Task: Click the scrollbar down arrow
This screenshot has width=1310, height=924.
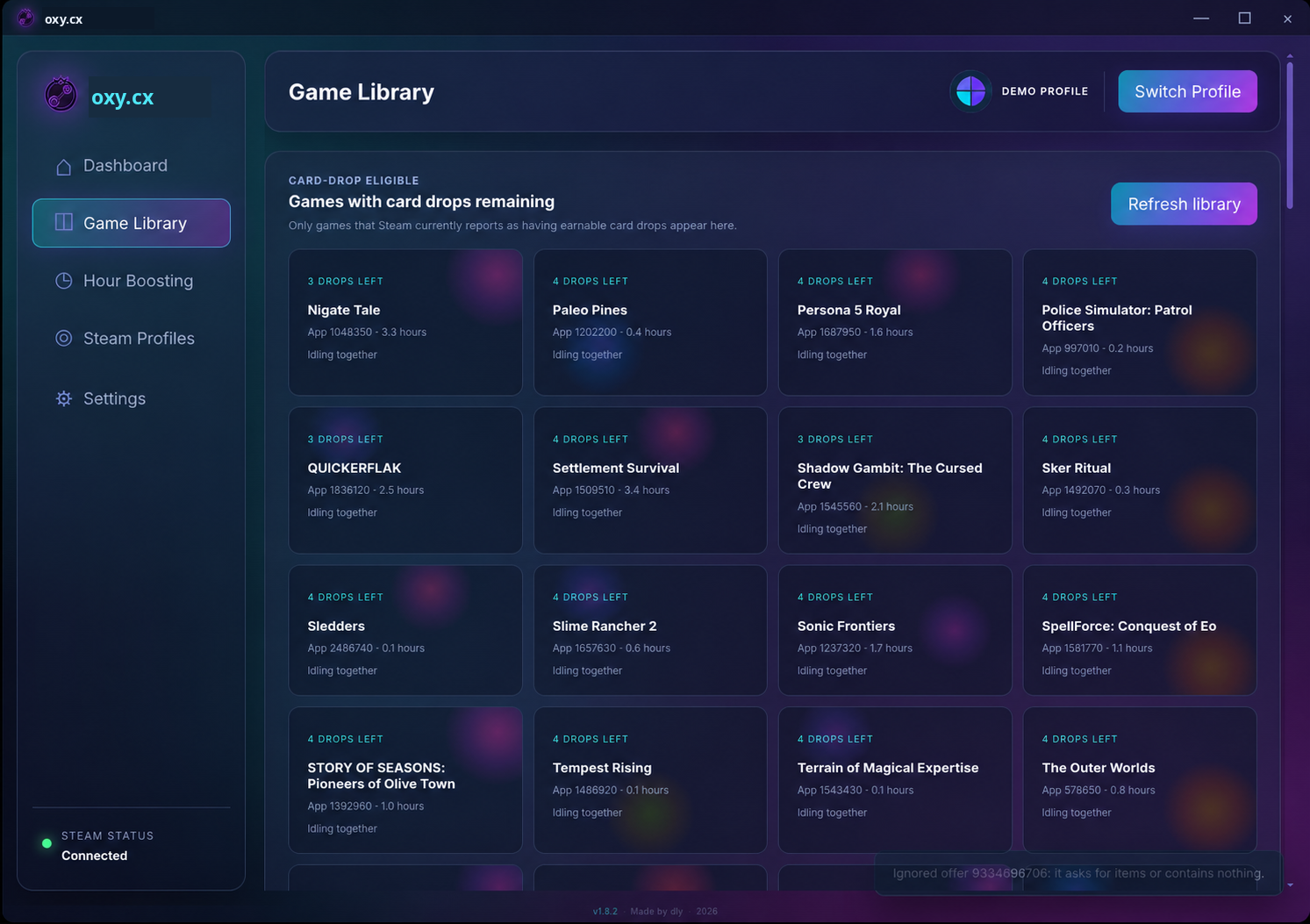Action: (1290, 885)
